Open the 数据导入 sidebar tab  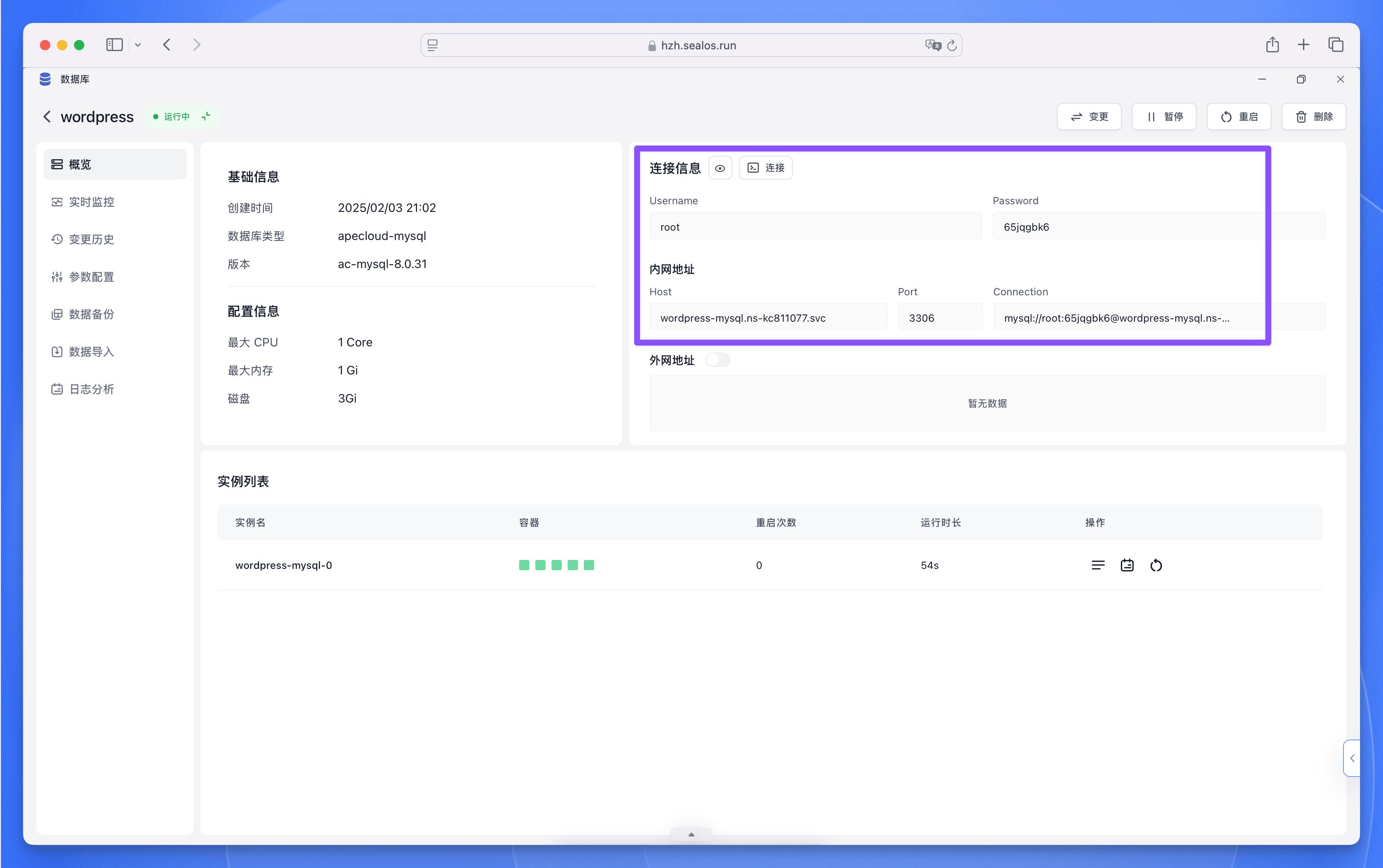pos(115,351)
